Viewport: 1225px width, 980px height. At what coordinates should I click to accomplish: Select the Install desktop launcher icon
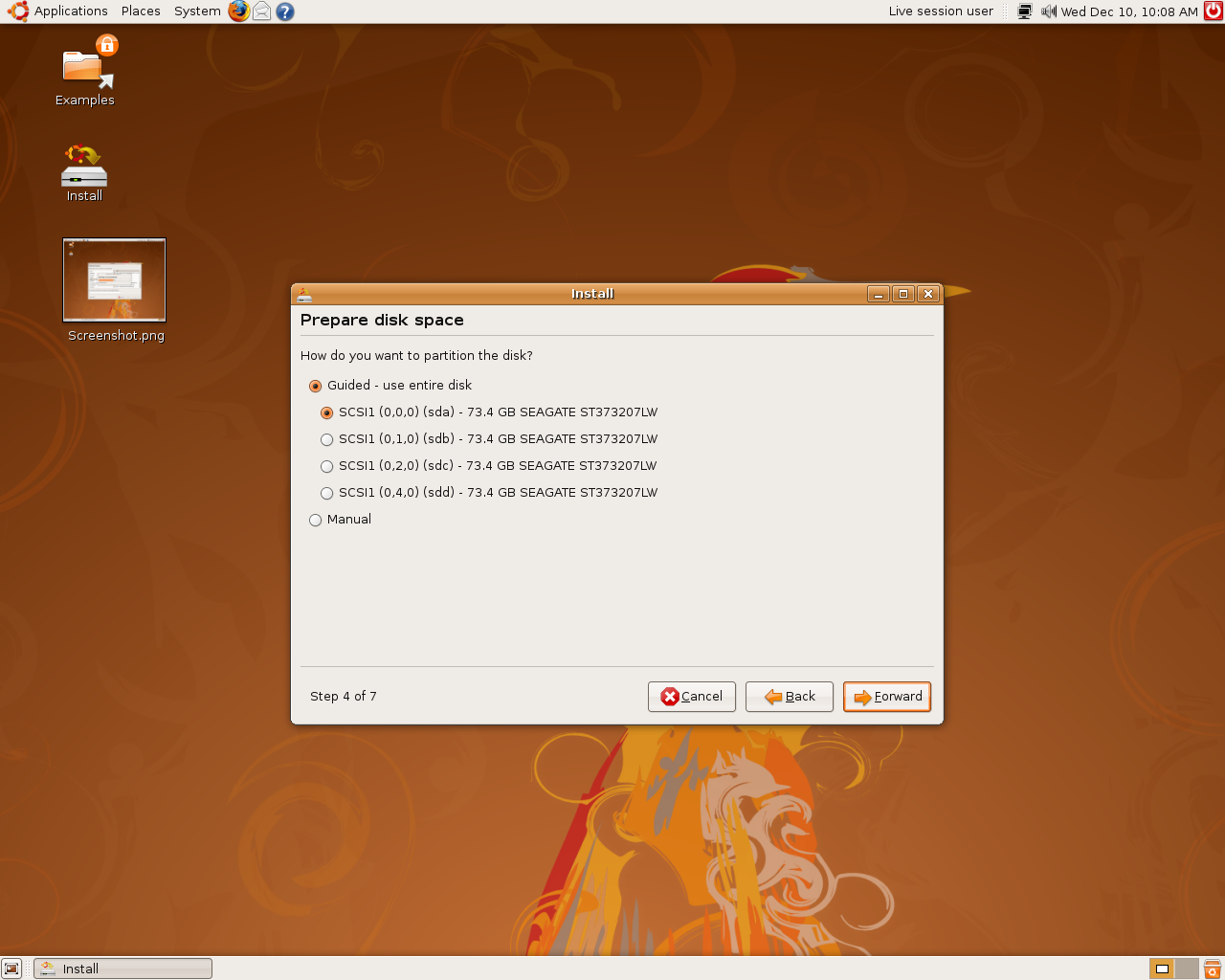tap(84, 173)
